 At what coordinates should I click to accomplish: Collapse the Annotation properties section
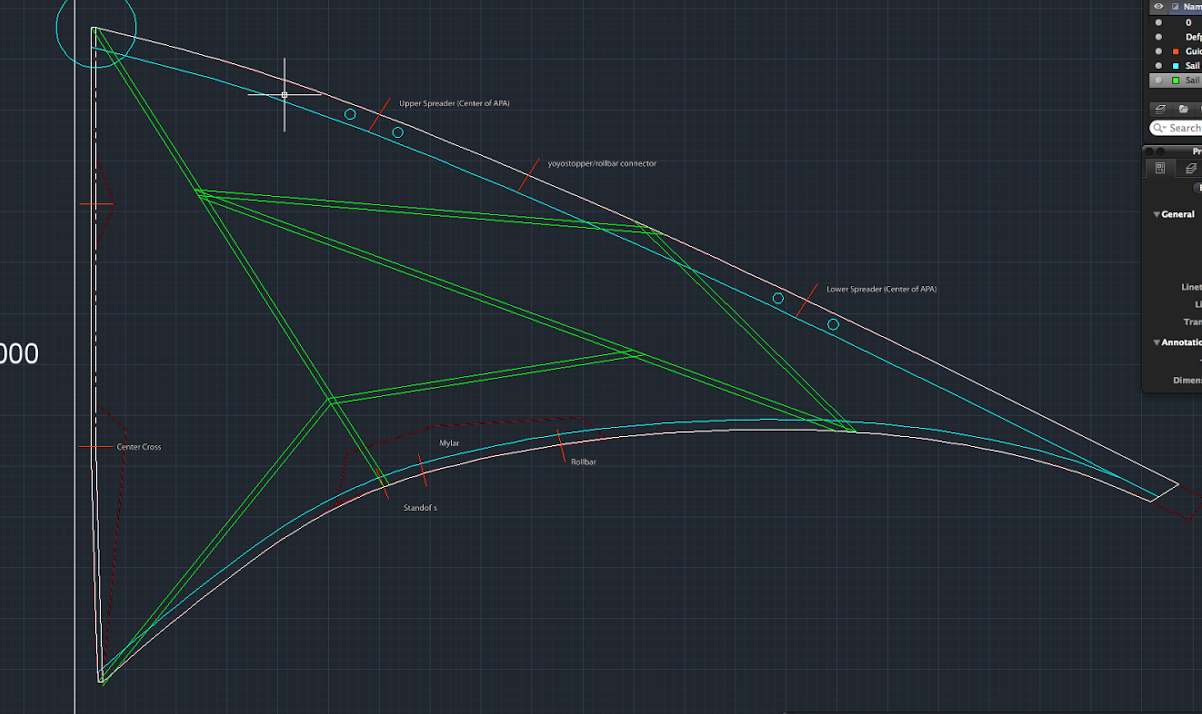tap(1157, 342)
